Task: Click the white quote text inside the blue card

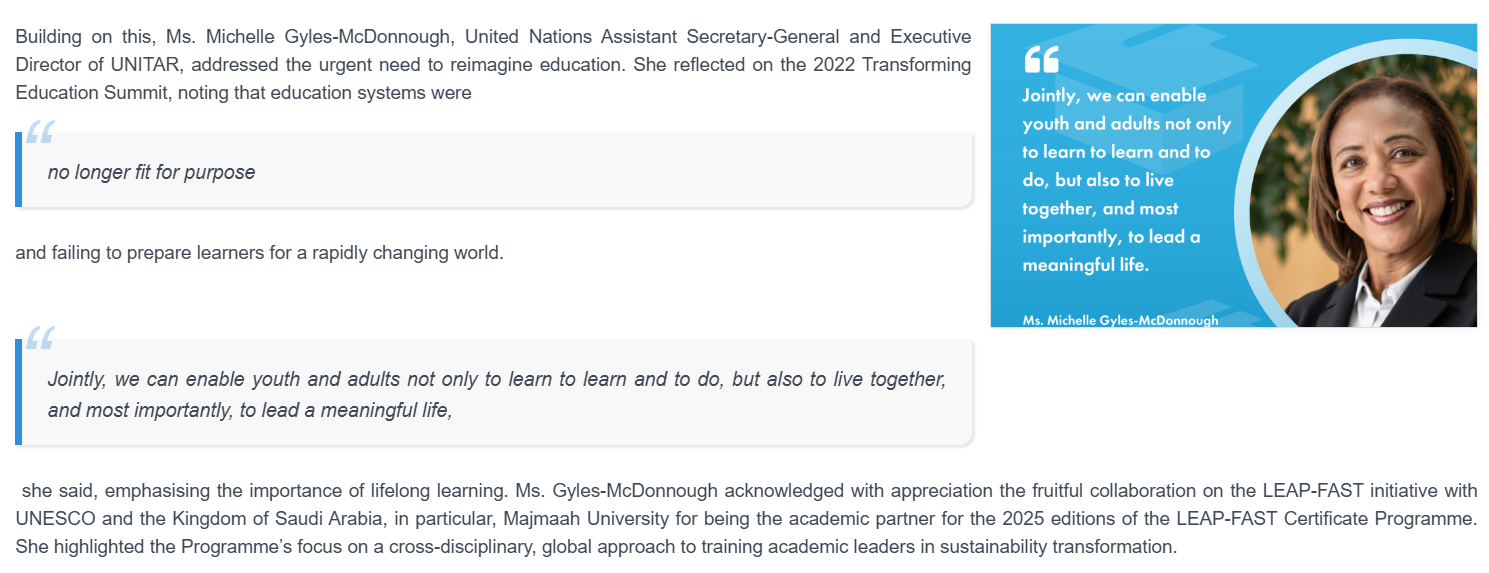Action: pyautogui.click(x=1126, y=180)
